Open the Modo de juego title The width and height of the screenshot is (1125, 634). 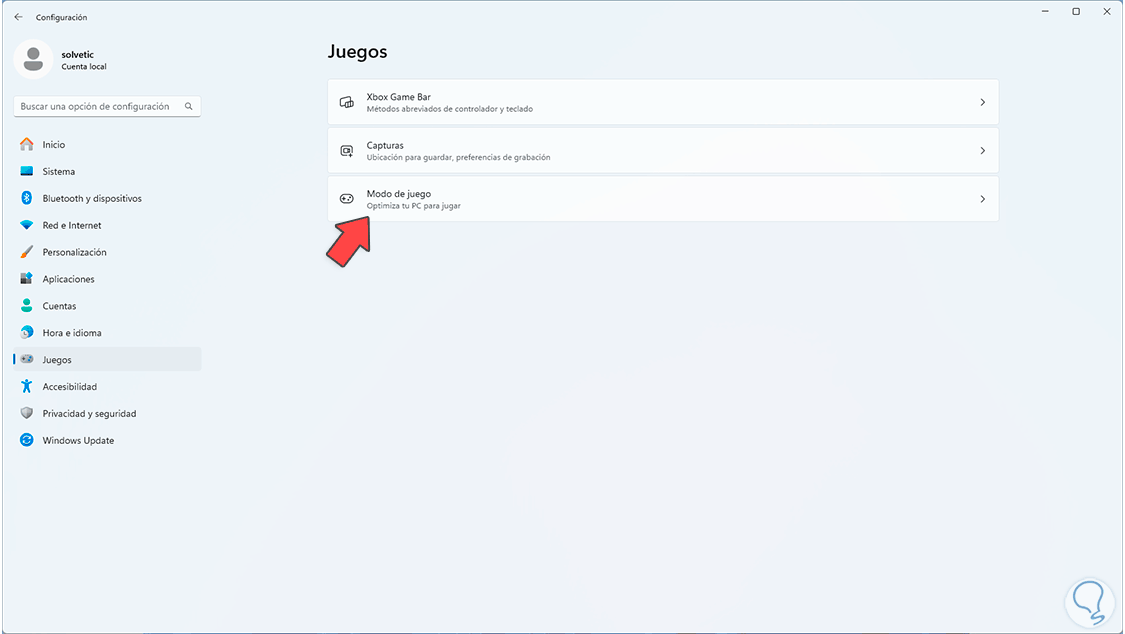(398, 194)
